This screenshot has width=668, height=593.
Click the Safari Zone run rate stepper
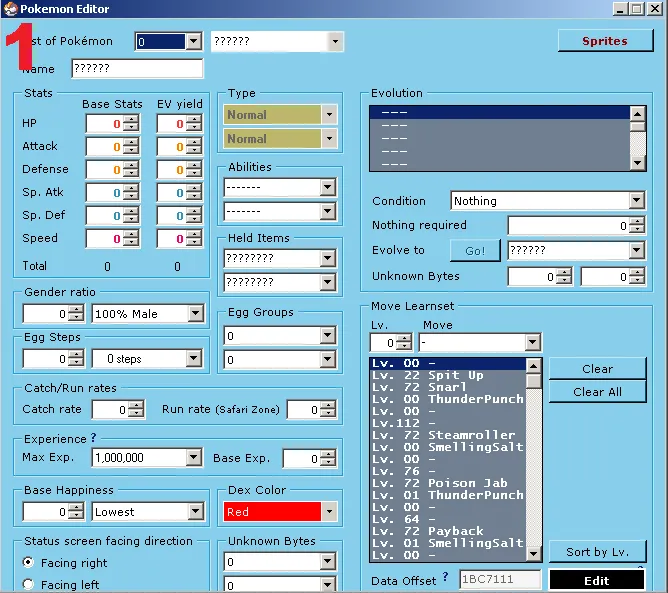point(328,409)
